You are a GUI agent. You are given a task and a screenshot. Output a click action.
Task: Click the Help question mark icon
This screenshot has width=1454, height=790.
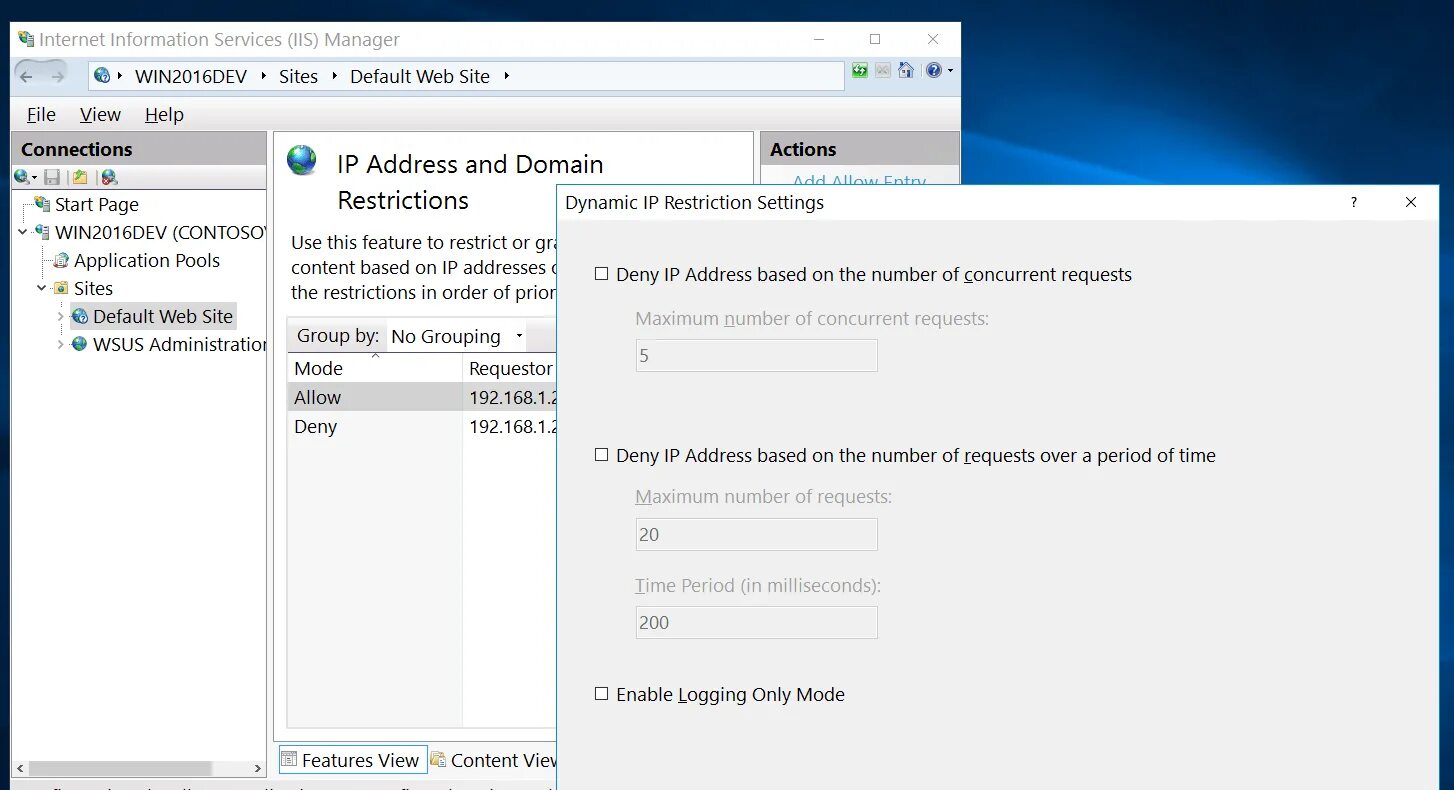(933, 70)
